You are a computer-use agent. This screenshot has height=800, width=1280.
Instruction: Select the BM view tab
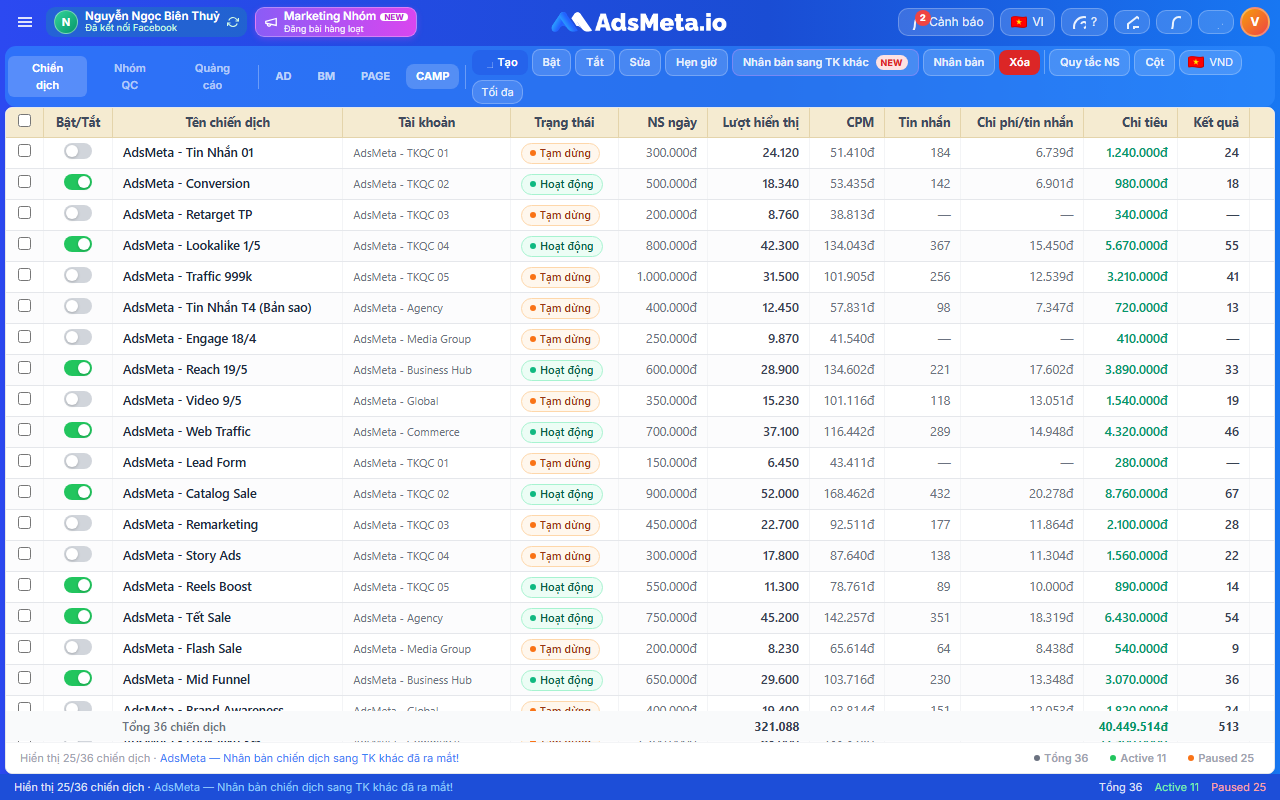(x=326, y=76)
